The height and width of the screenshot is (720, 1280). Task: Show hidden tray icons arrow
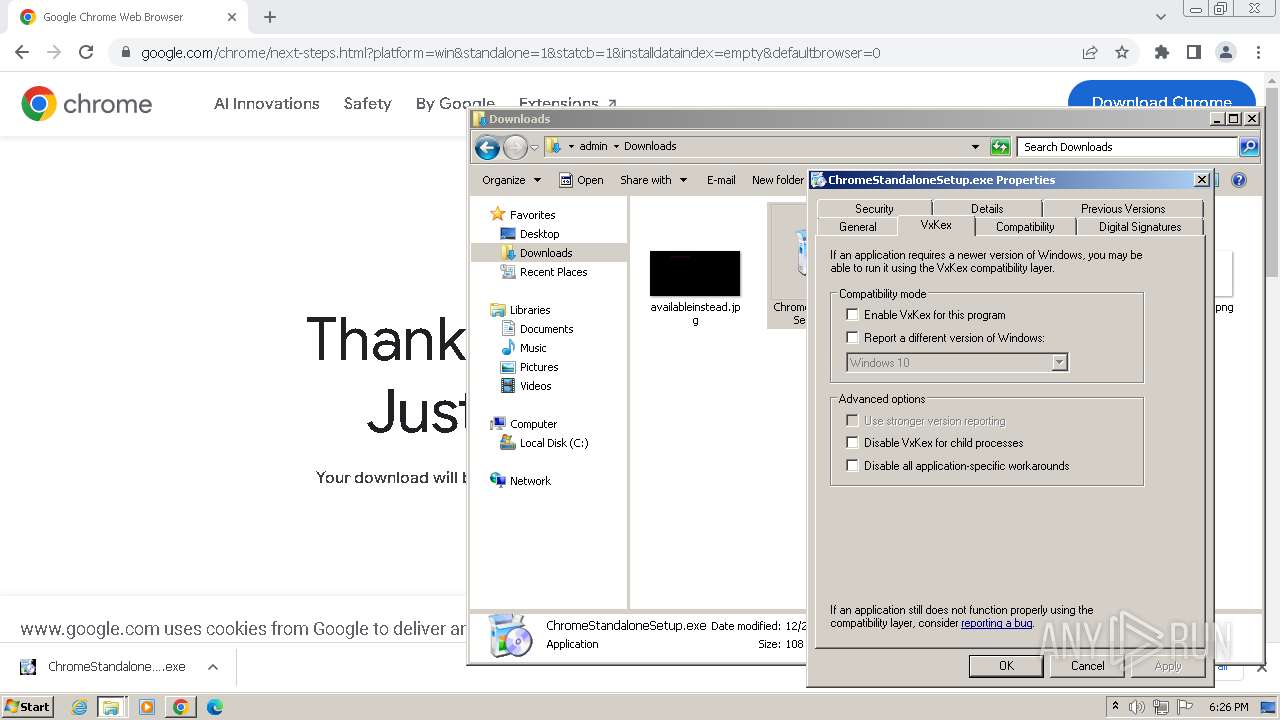[1116, 706]
